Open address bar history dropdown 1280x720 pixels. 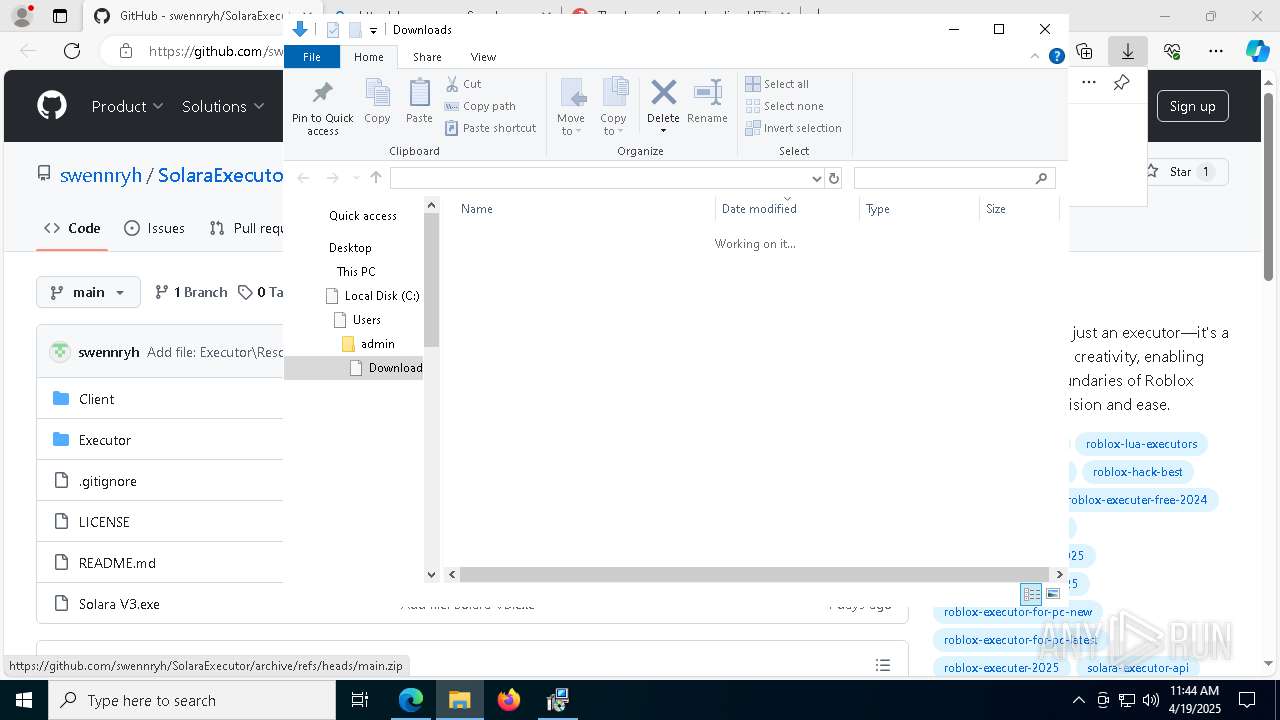pyautogui.click(x=817, y=178)
